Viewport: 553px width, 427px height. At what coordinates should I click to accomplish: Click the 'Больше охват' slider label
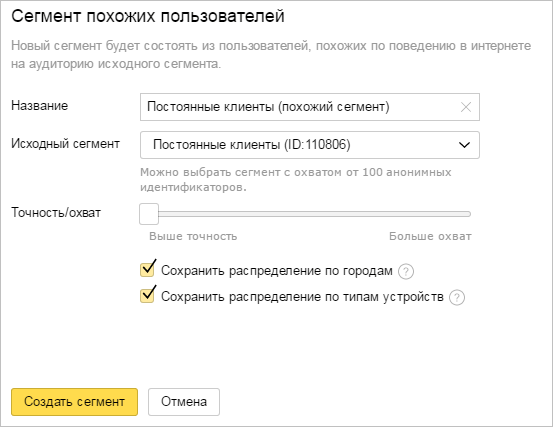pos(430,236)
